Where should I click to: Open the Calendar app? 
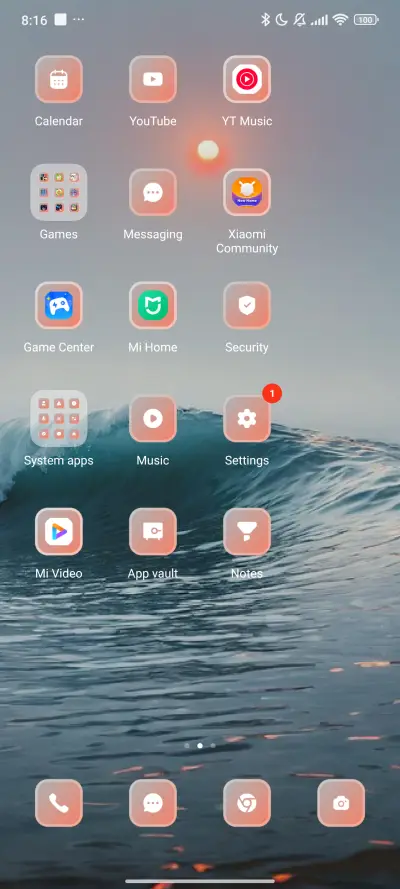pyautogui.click(x=59, y=79)
